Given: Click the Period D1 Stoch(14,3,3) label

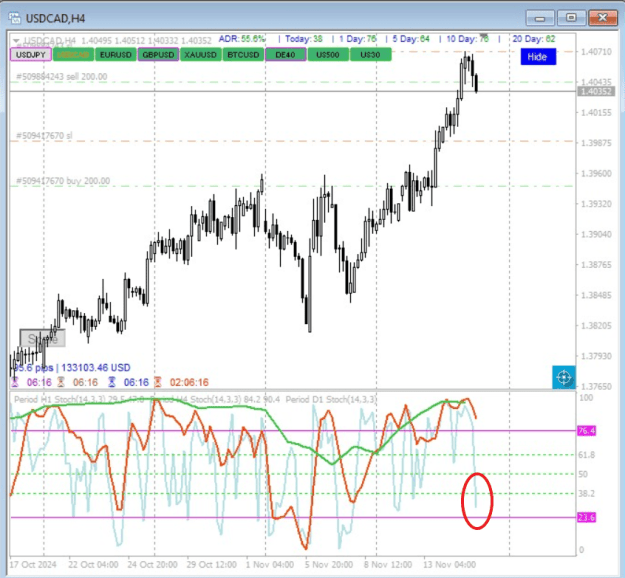Looking at the screenshot, I should pyautogui.click(x=331, y=399).
